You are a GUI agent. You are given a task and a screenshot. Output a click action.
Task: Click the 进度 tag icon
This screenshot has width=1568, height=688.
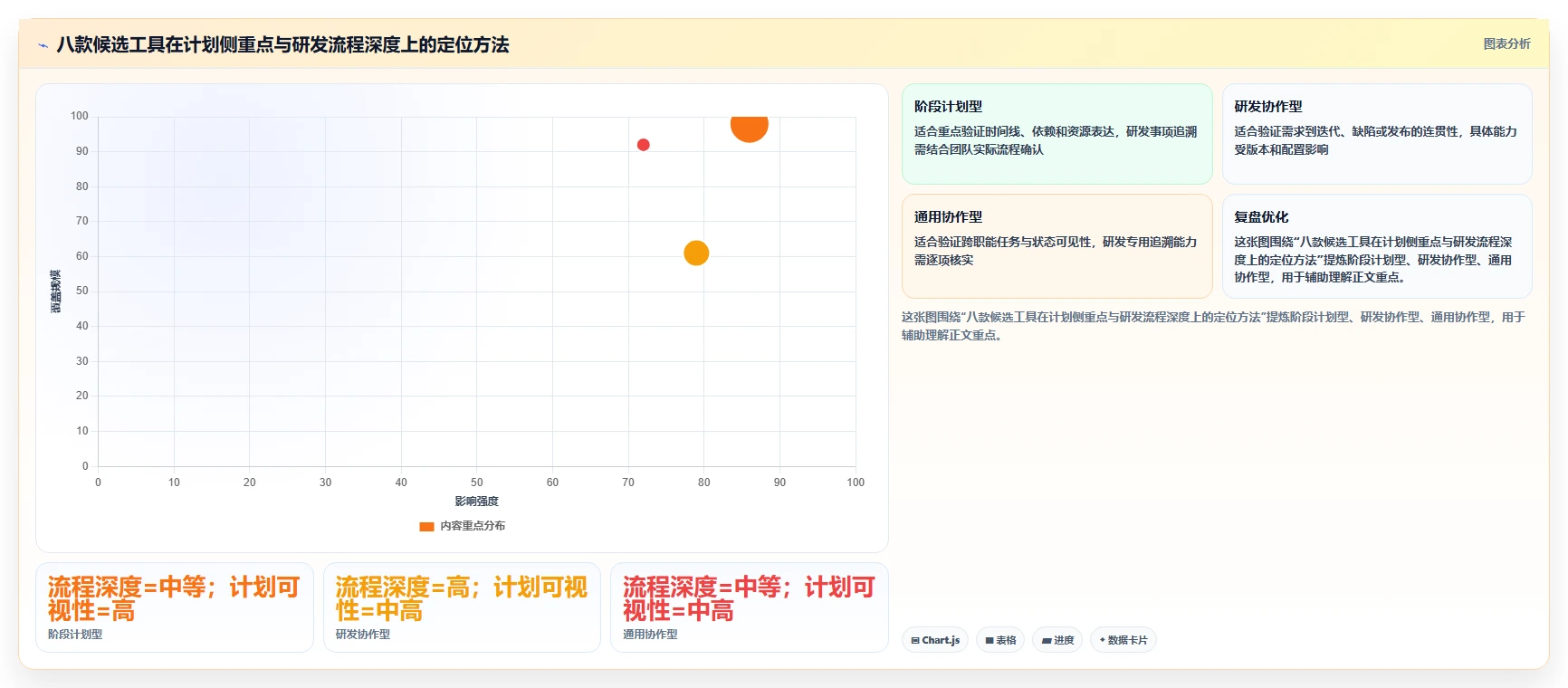pyautogui.click(x=1047, y=640)
